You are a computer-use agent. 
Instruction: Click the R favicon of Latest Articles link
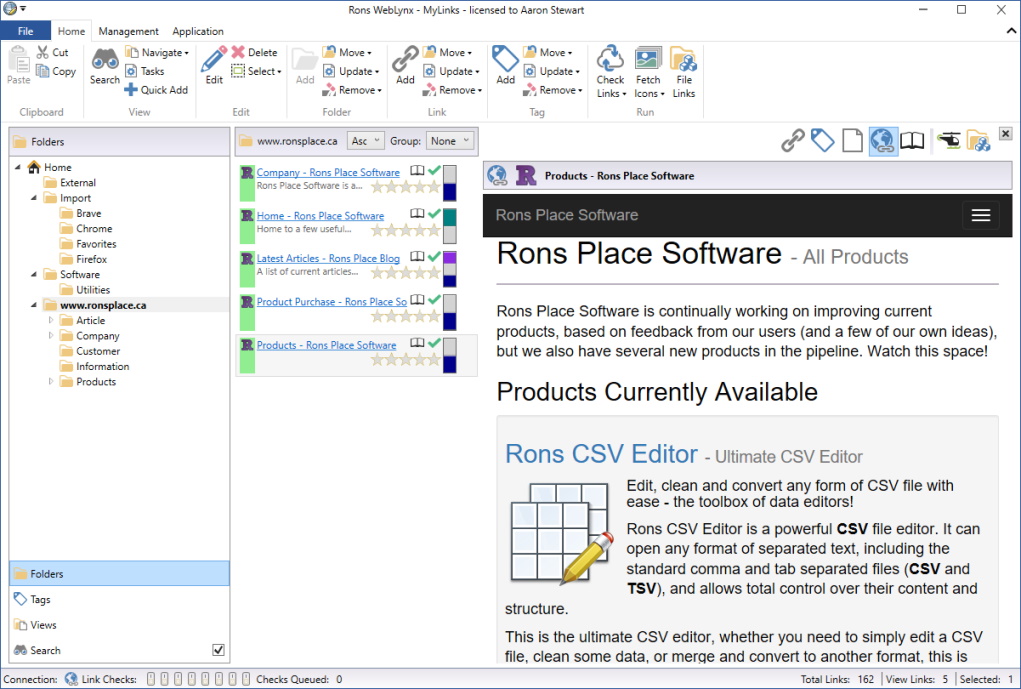coord(247,258)
